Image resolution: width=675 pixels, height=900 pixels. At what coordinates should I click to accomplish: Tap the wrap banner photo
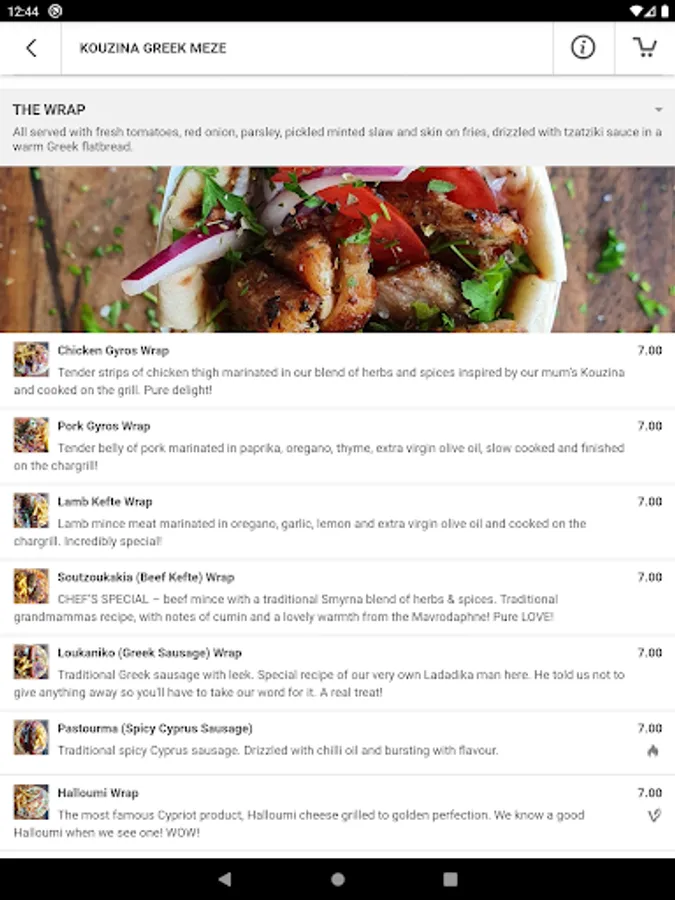click(338, 250)
